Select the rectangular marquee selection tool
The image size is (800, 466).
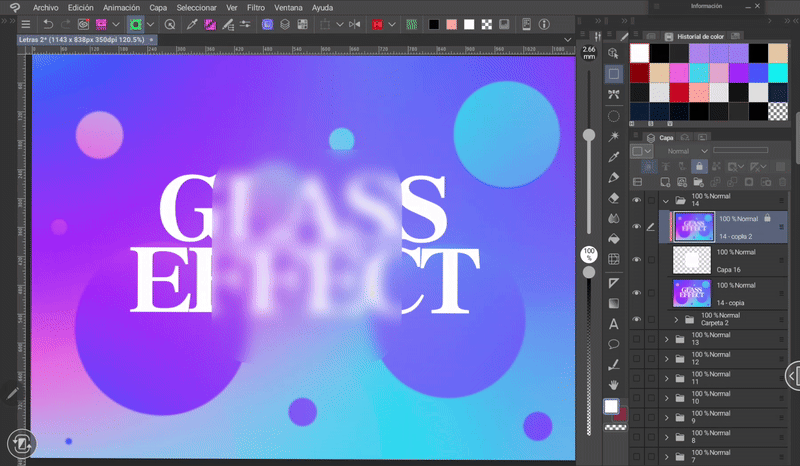[x=614, y=74]
